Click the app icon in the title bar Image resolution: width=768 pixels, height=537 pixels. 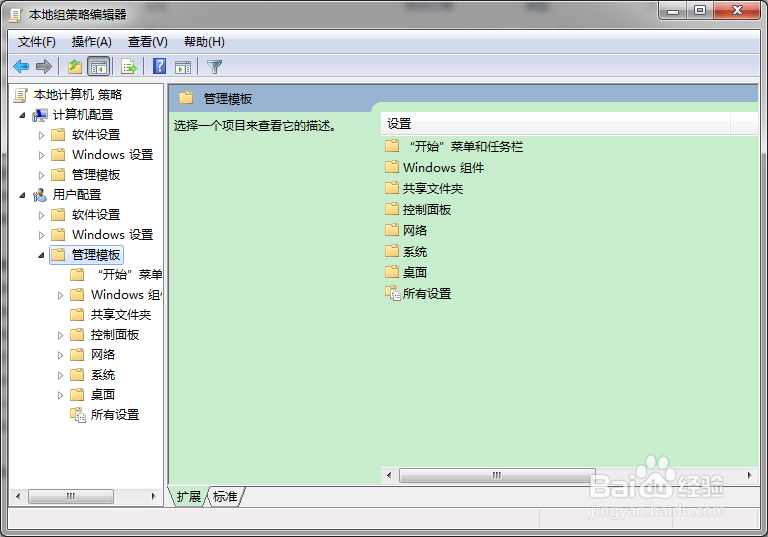click(16, 15)
